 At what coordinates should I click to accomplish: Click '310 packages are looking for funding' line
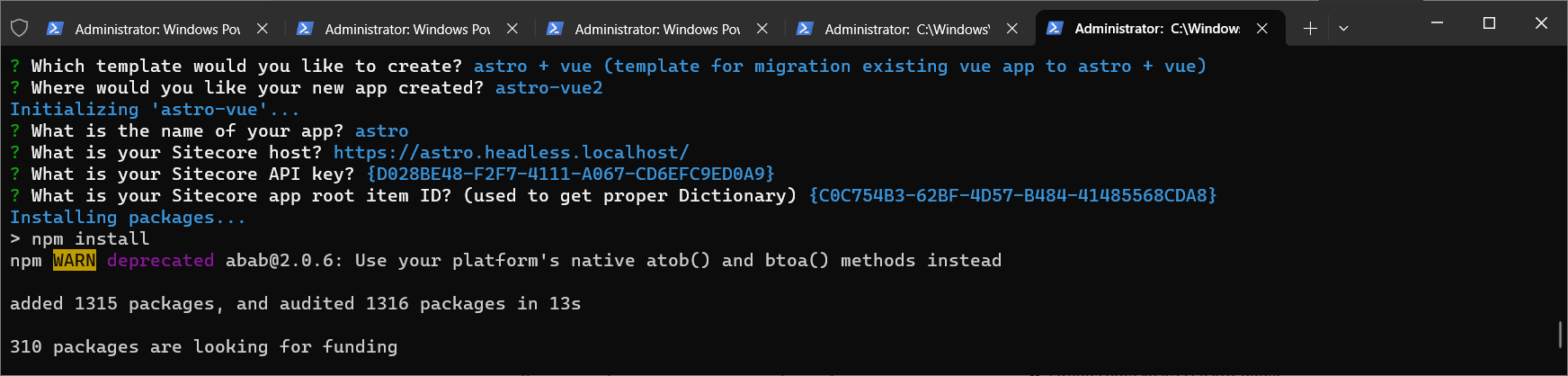pos(203,346)
